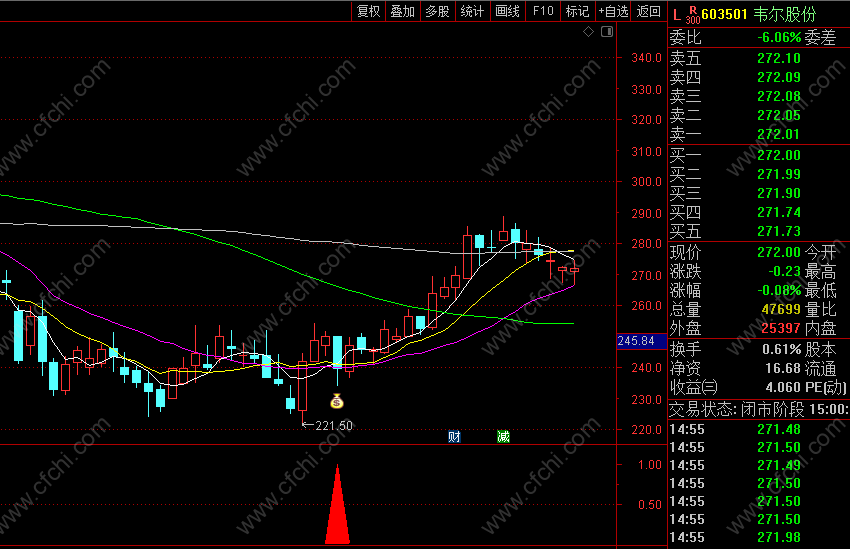
Task: Click the 减 reduction marker
Action: click(x=503, y=437)
